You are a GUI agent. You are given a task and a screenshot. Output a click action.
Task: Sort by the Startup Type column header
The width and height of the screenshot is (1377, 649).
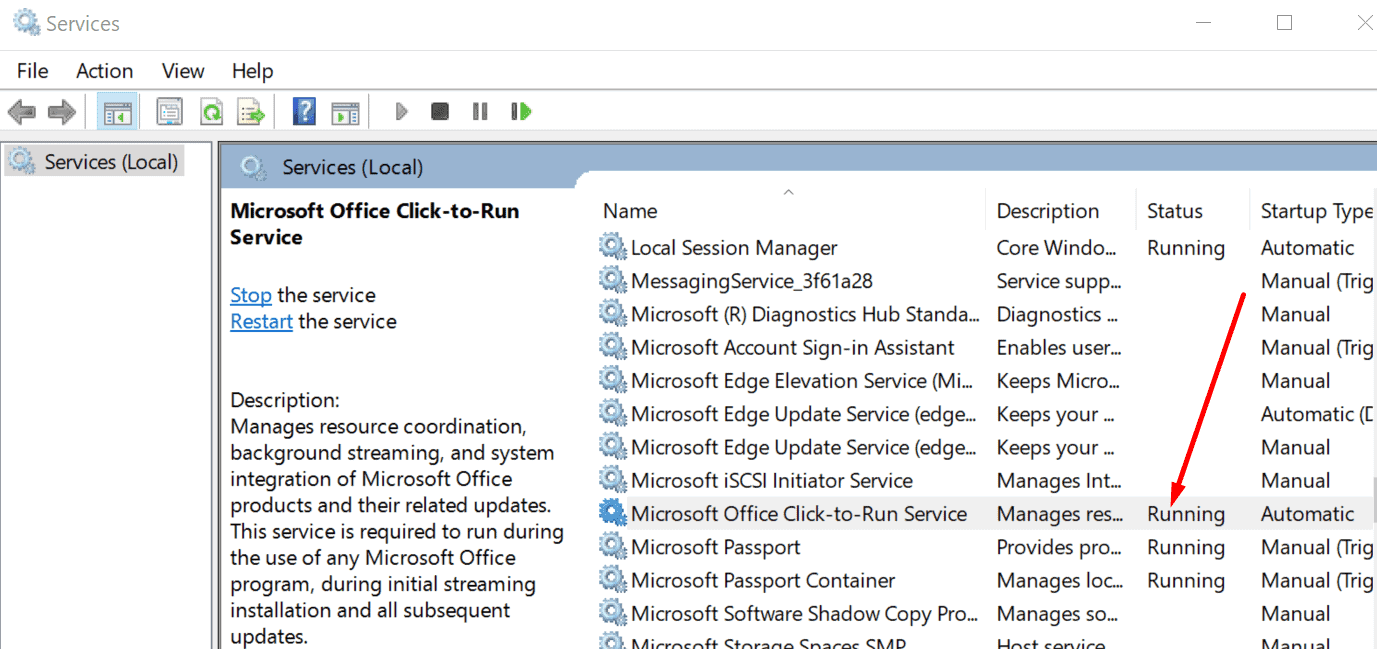tap(1317, 211)
